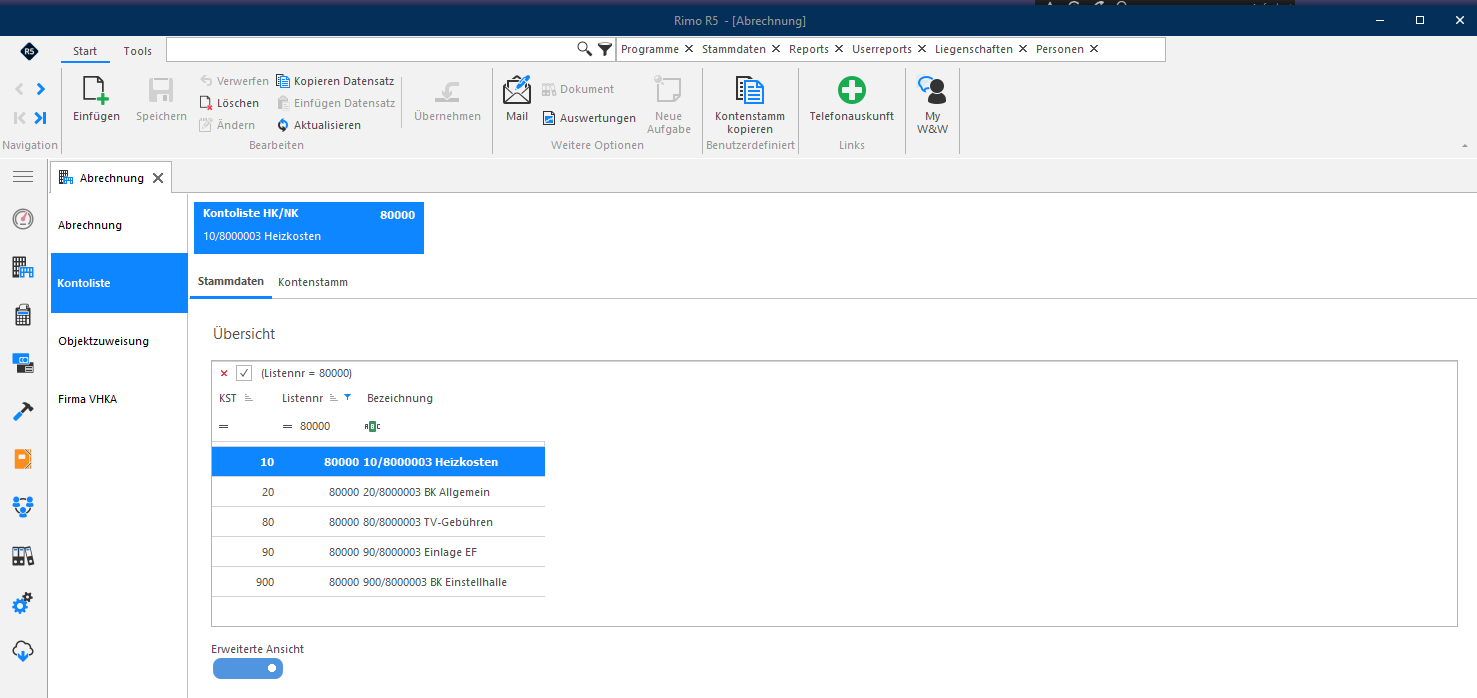Open My W&W user icon
Image resolution: width=1477 pixels, height=698 pixels.
[932, 90]
